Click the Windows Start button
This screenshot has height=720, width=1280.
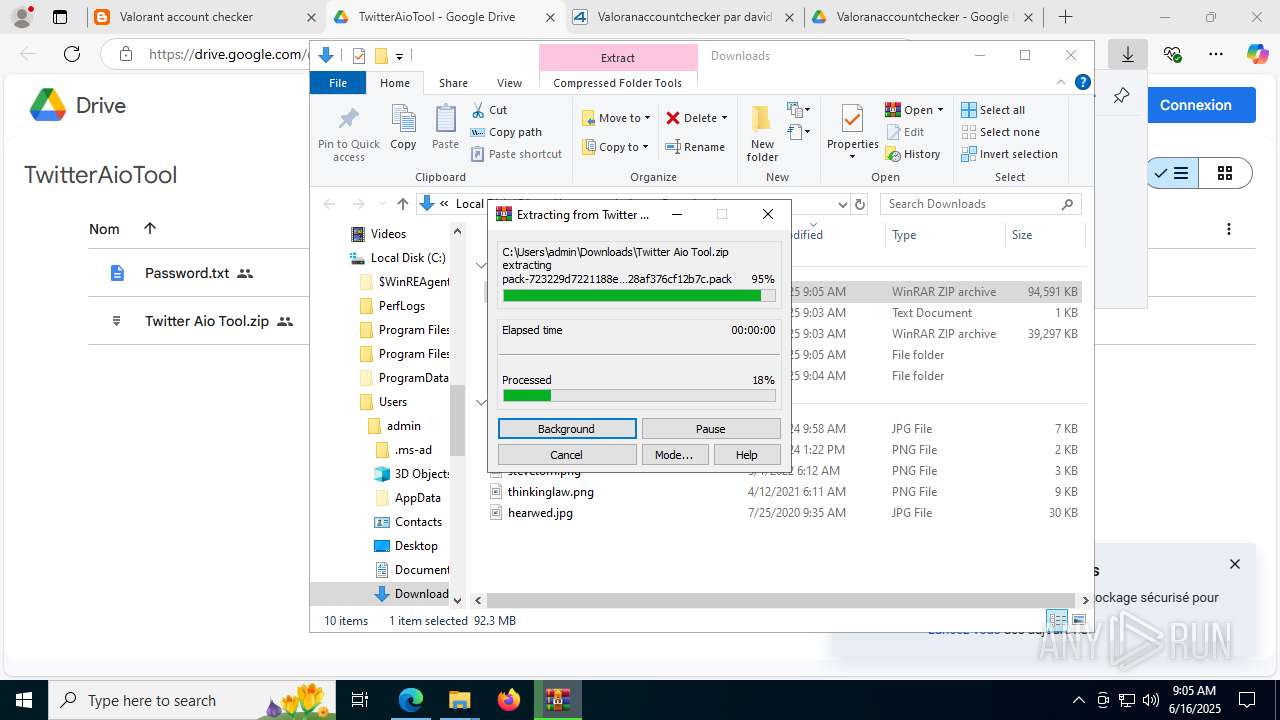(23, 700)
